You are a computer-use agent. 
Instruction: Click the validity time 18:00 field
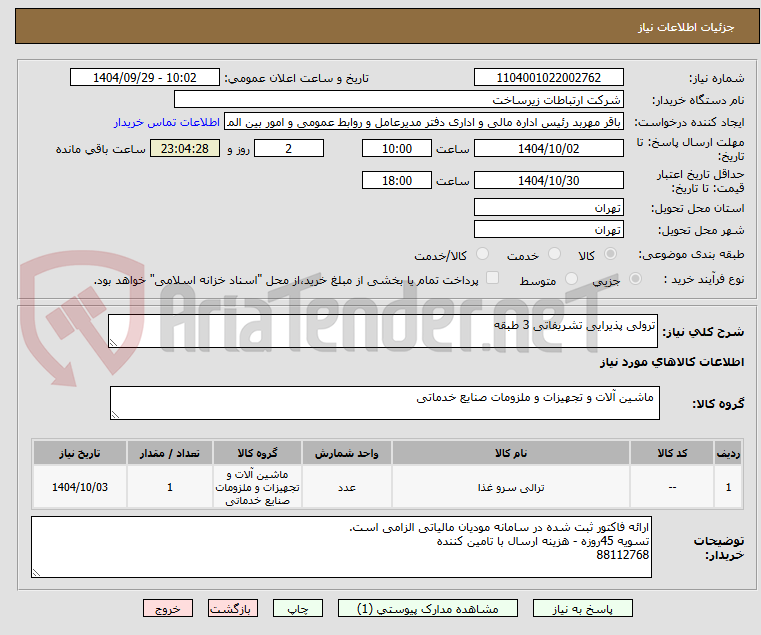[x=397, y=180]
